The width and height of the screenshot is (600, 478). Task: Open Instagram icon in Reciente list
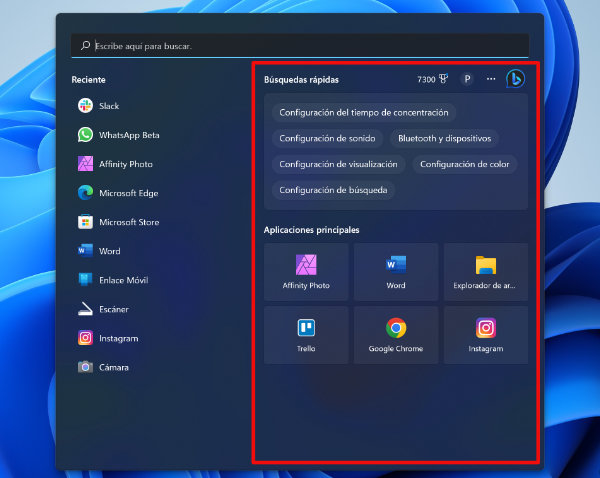pos(85,338)
